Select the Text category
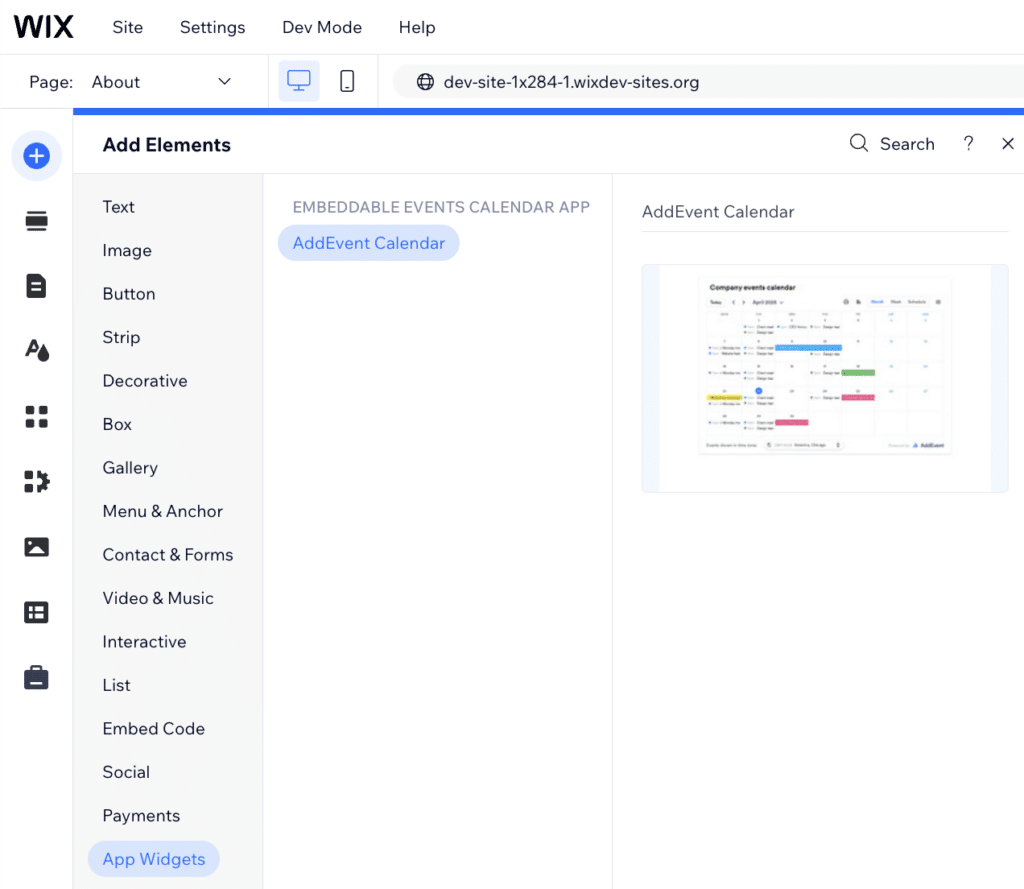1024x889 pixels. (118, 207)
